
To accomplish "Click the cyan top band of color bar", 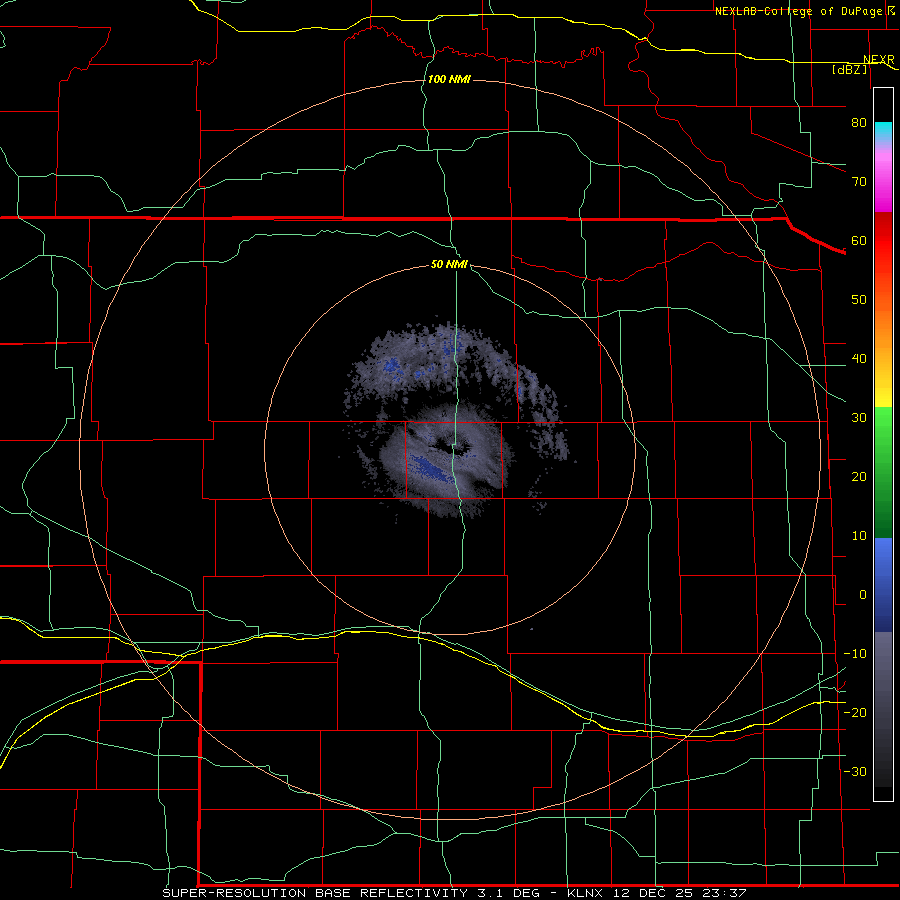I will tap(883, 132).
